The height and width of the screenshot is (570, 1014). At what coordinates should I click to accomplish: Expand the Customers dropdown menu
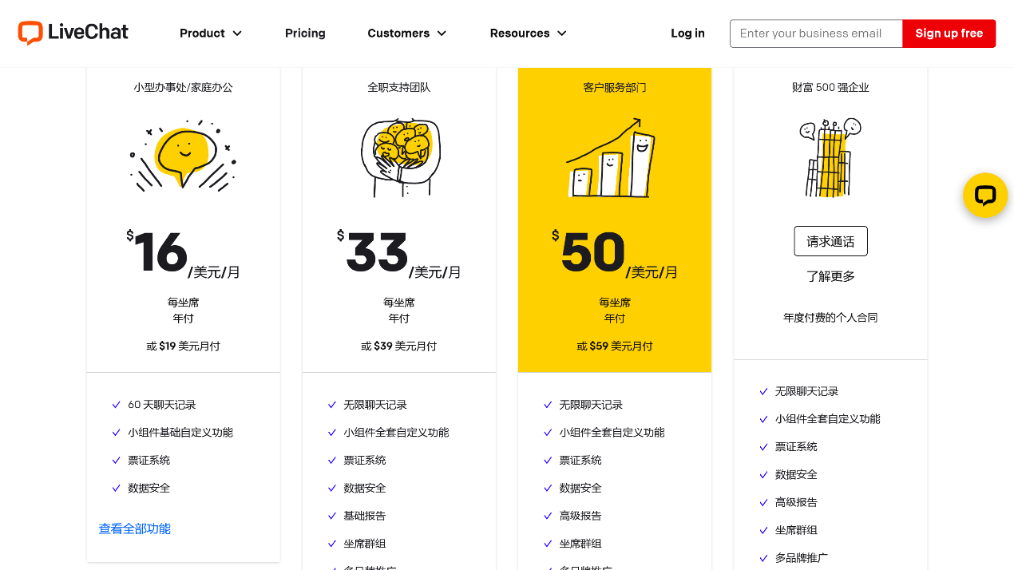(x=406, y=33)
